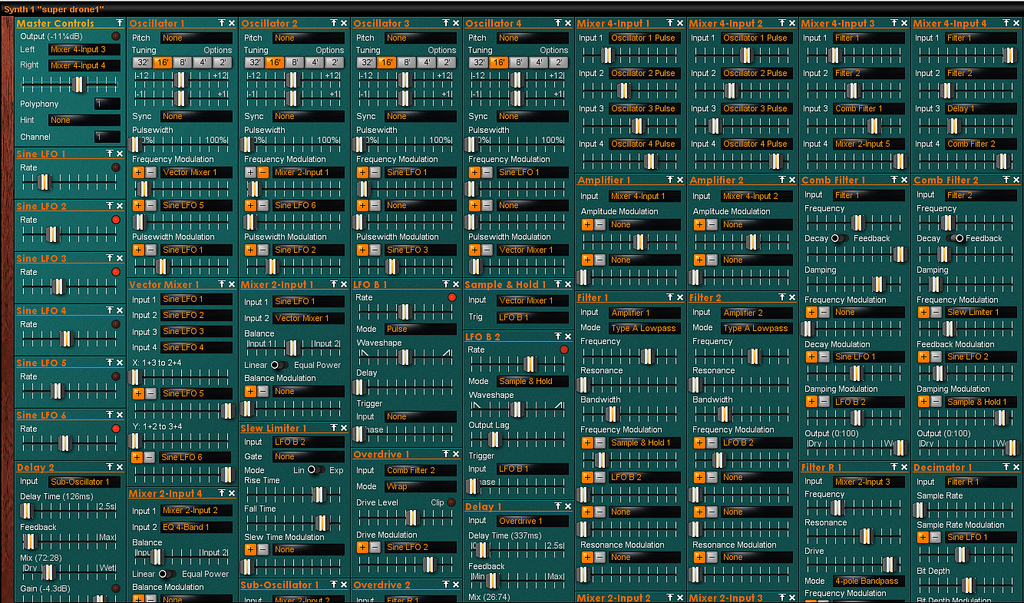The height and width of the screenshot is (603, 1024).
Task: Open Filter 1 Mode dropdown showing Type A Lowpass
Action: pos(644,328)
